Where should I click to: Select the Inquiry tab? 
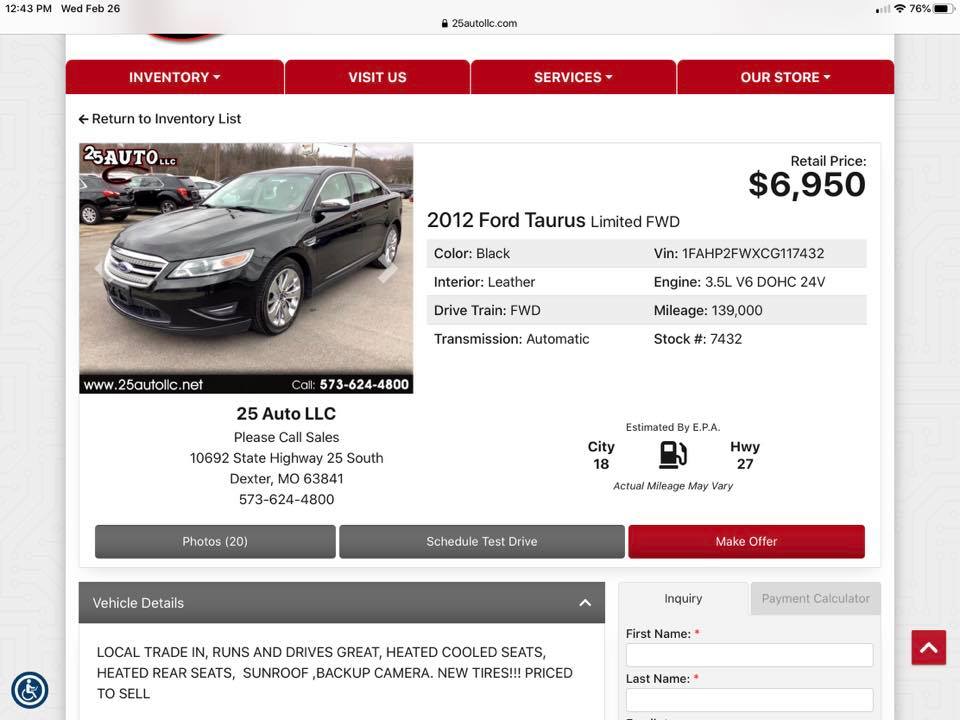683,598
